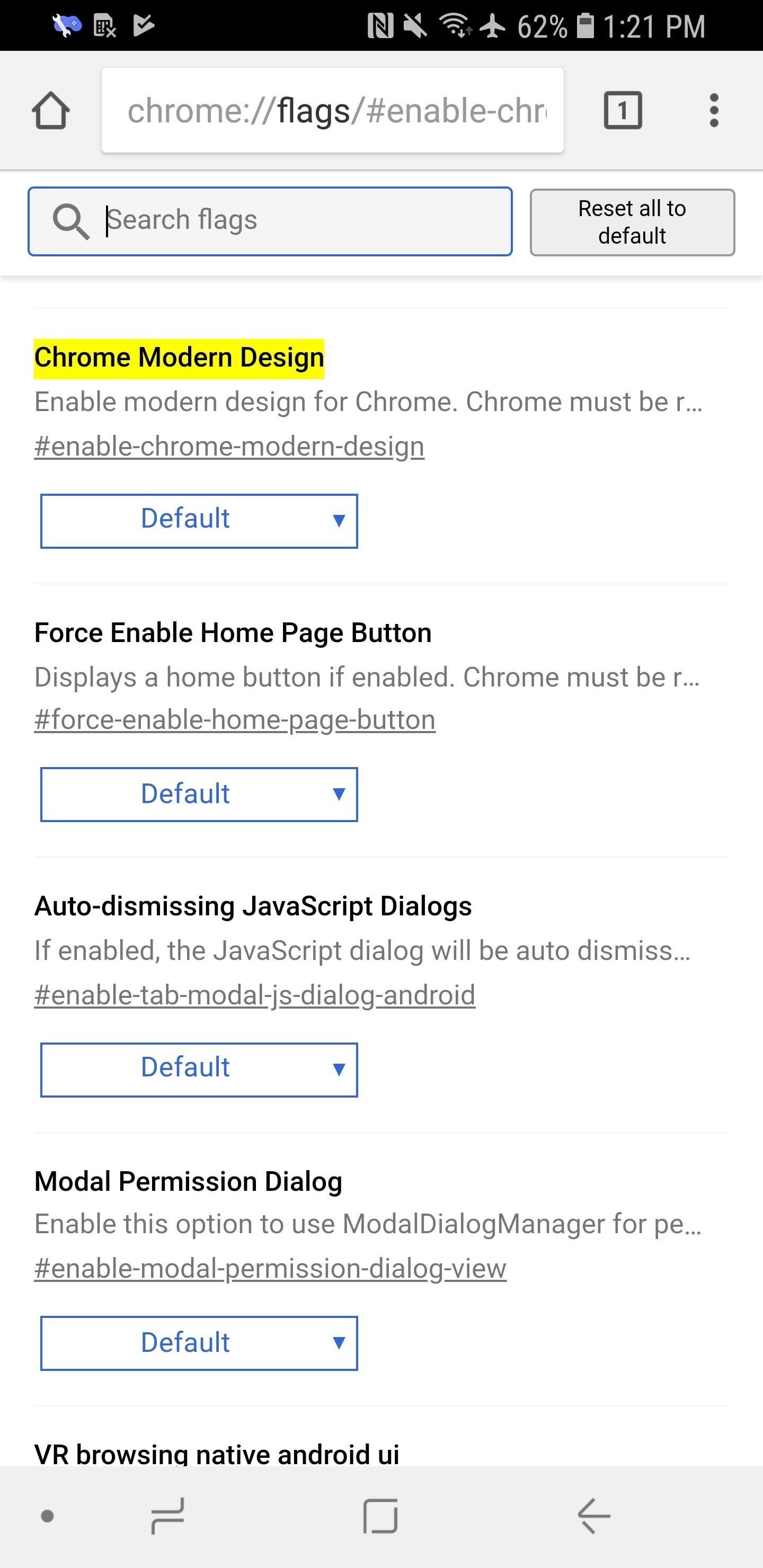Tap the home button in the navigation bar
Screen dimensions: 763x1568
(380, 1516)
